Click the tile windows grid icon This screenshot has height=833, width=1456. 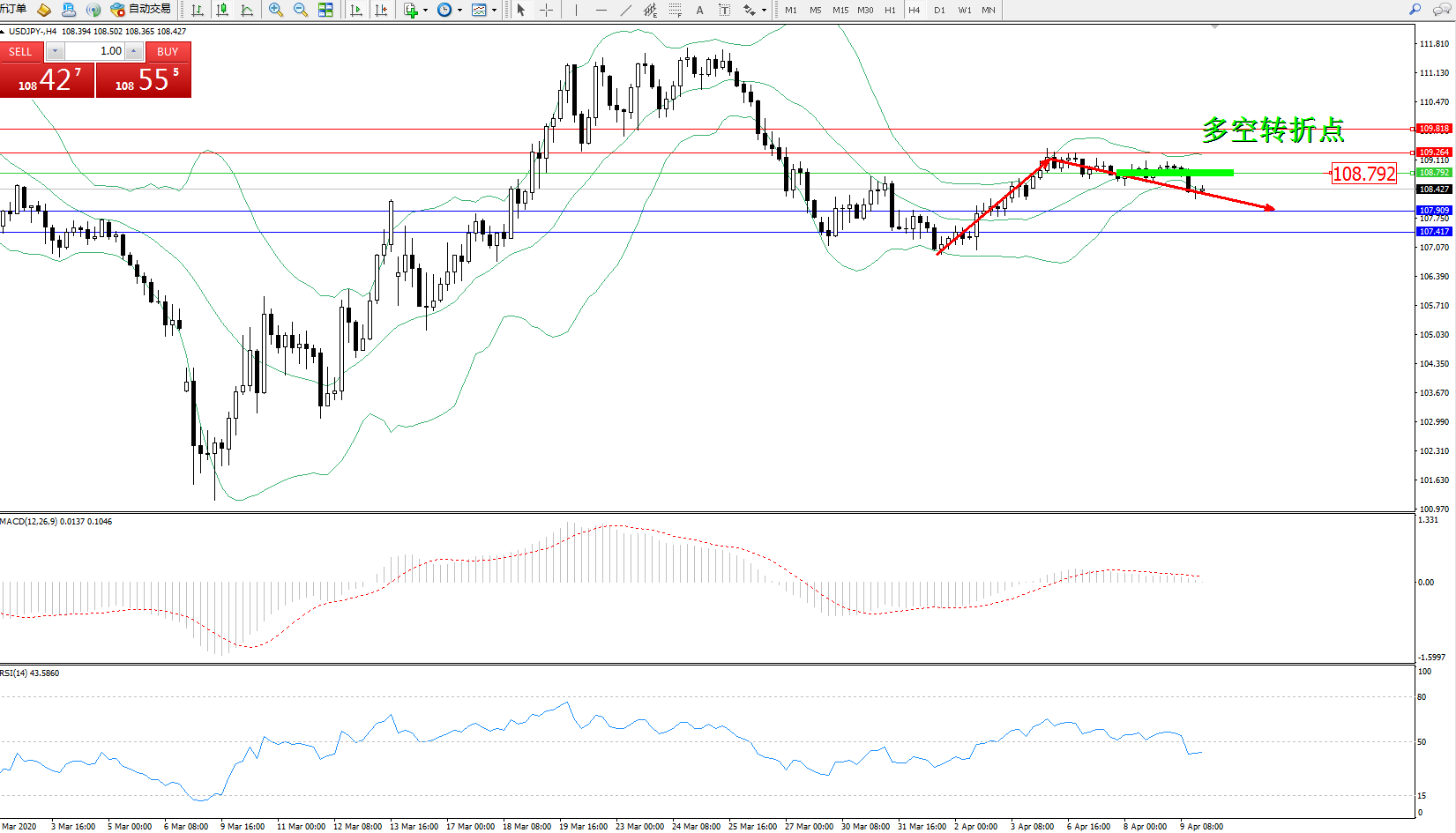click(325, 10)
